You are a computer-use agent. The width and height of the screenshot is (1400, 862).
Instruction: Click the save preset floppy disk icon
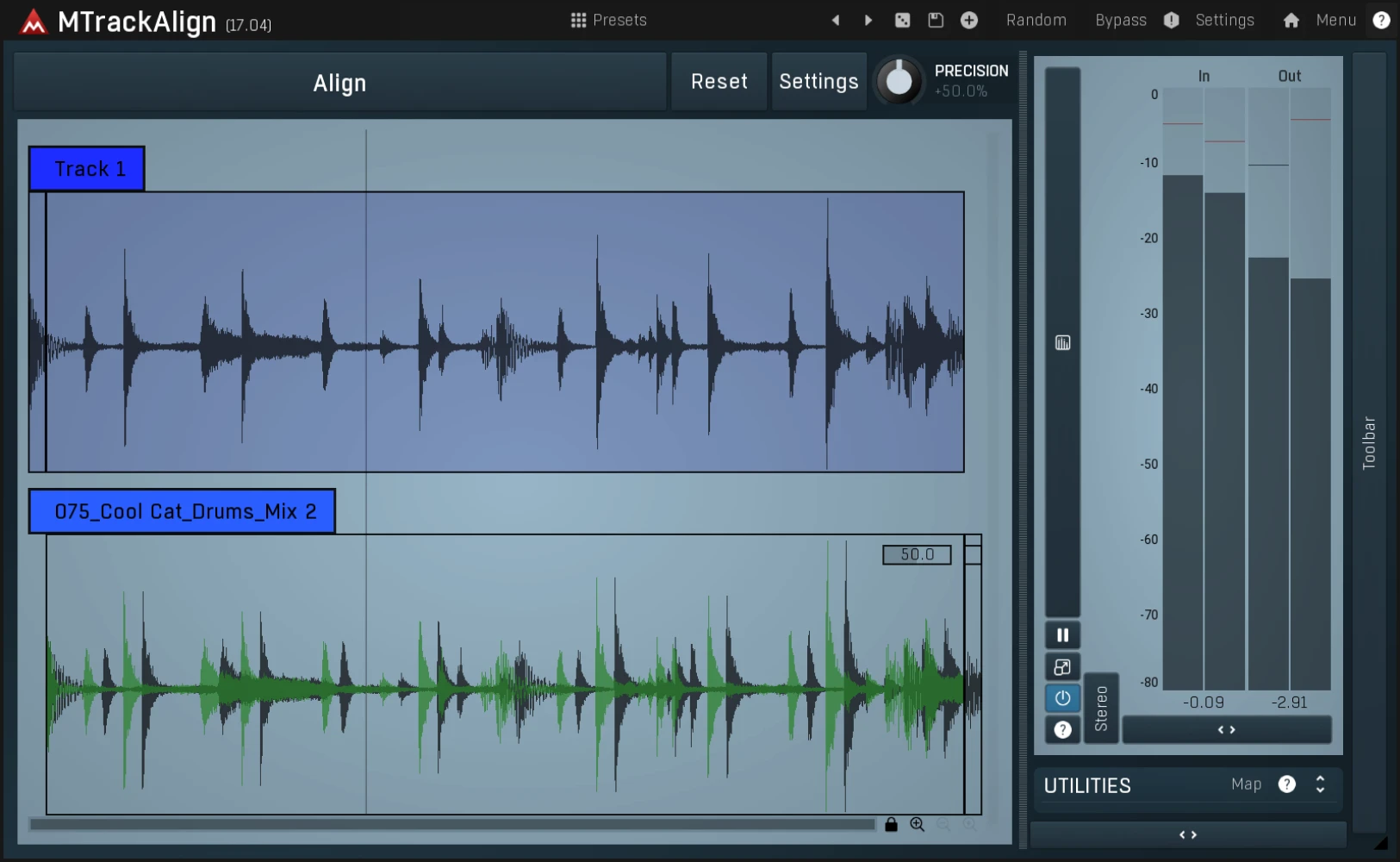pyautogui.click(x=935, y=20)
